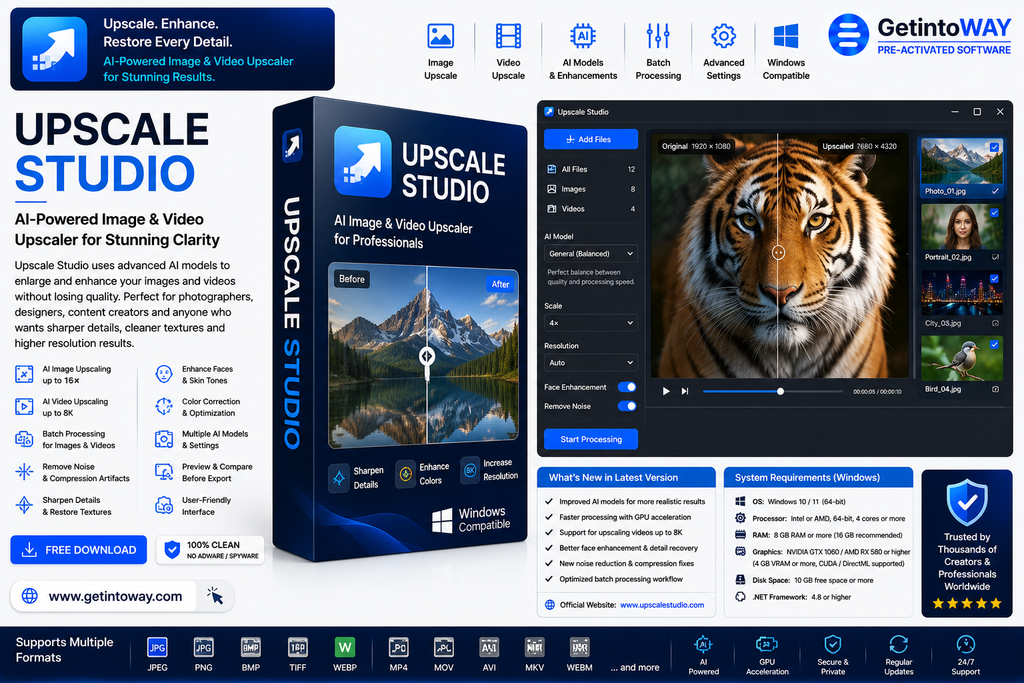Open Advanced Settings gear icon
This screenshot has height=683, width=1024.
tap(724, 36)
